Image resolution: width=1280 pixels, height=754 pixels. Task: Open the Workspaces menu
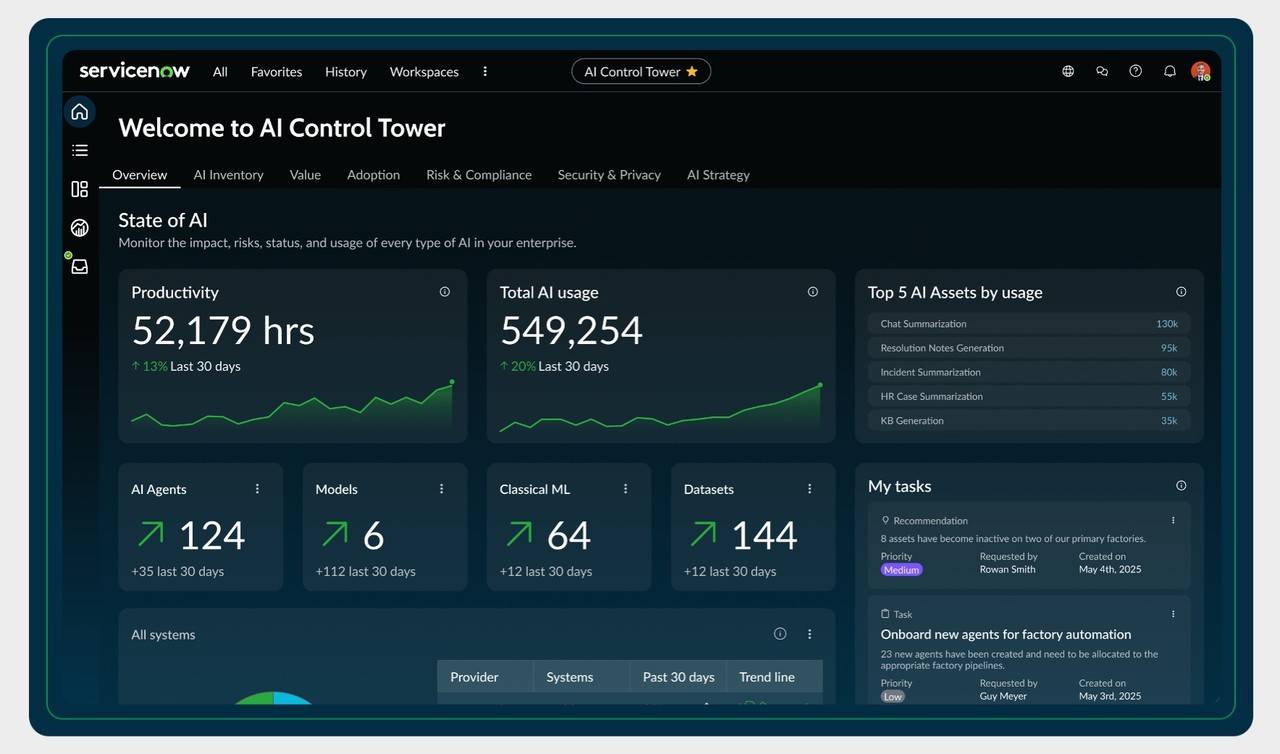pyautogui.click(x=424, y=72)
